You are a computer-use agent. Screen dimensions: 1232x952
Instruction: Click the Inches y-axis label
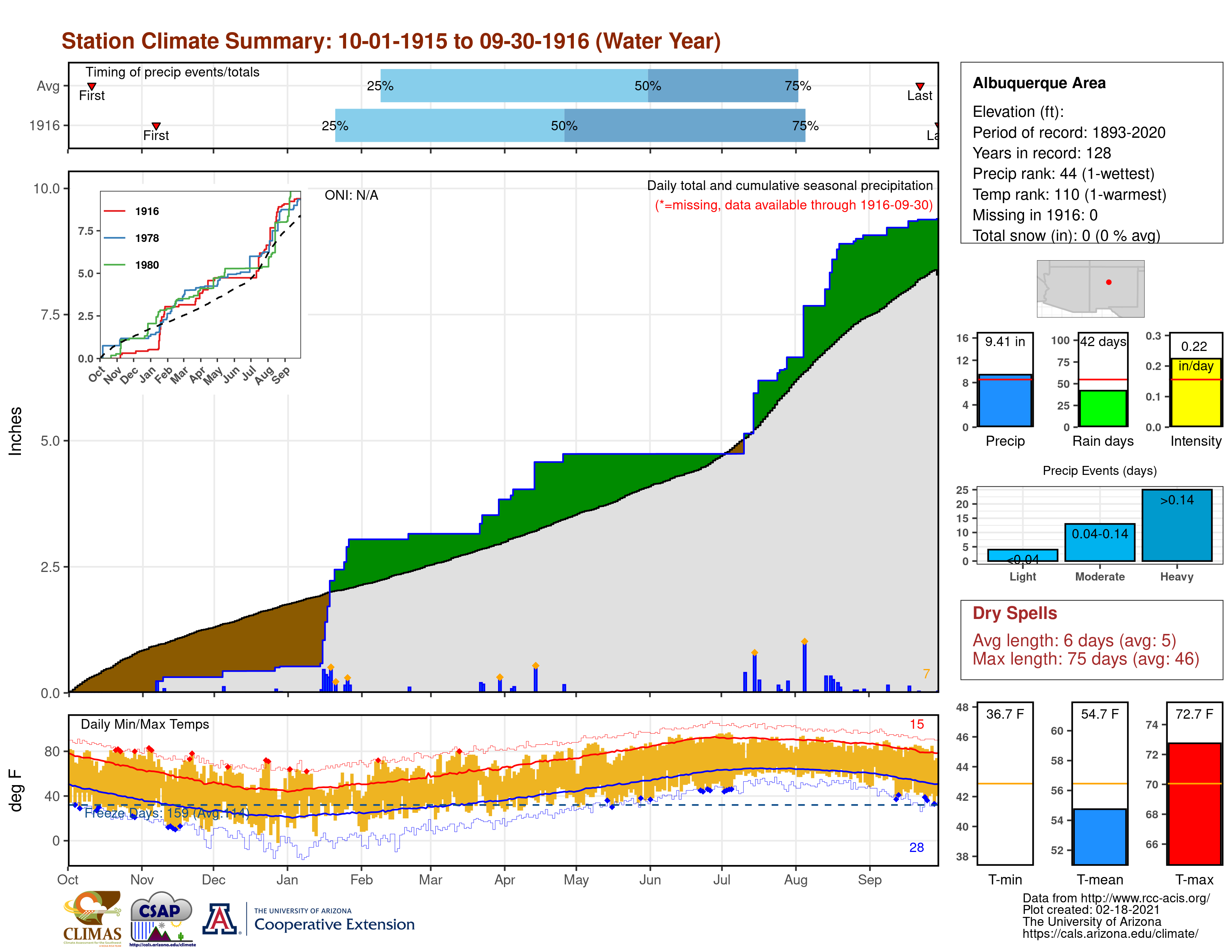15,432
